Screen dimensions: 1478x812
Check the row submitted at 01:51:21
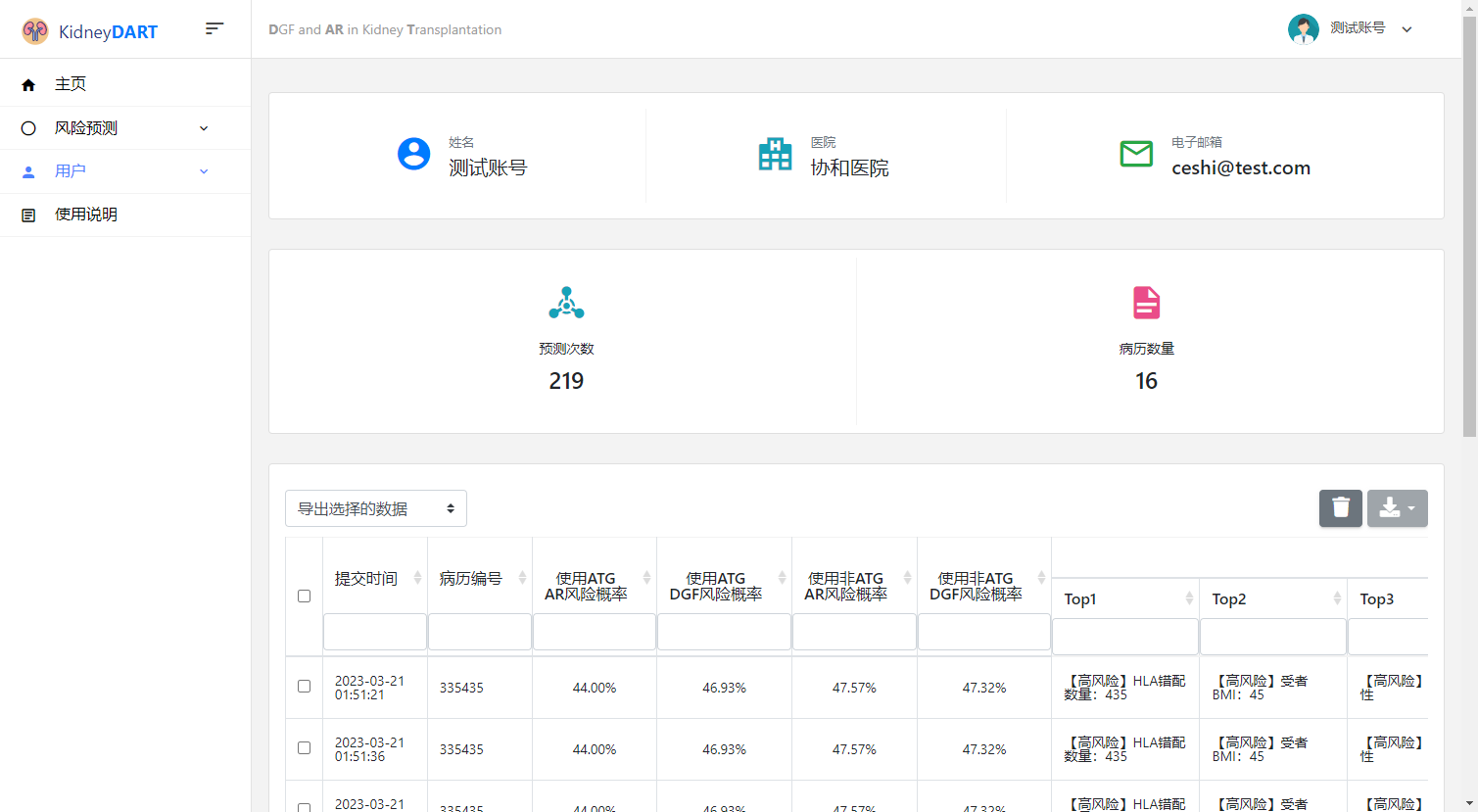coord(304,687)
